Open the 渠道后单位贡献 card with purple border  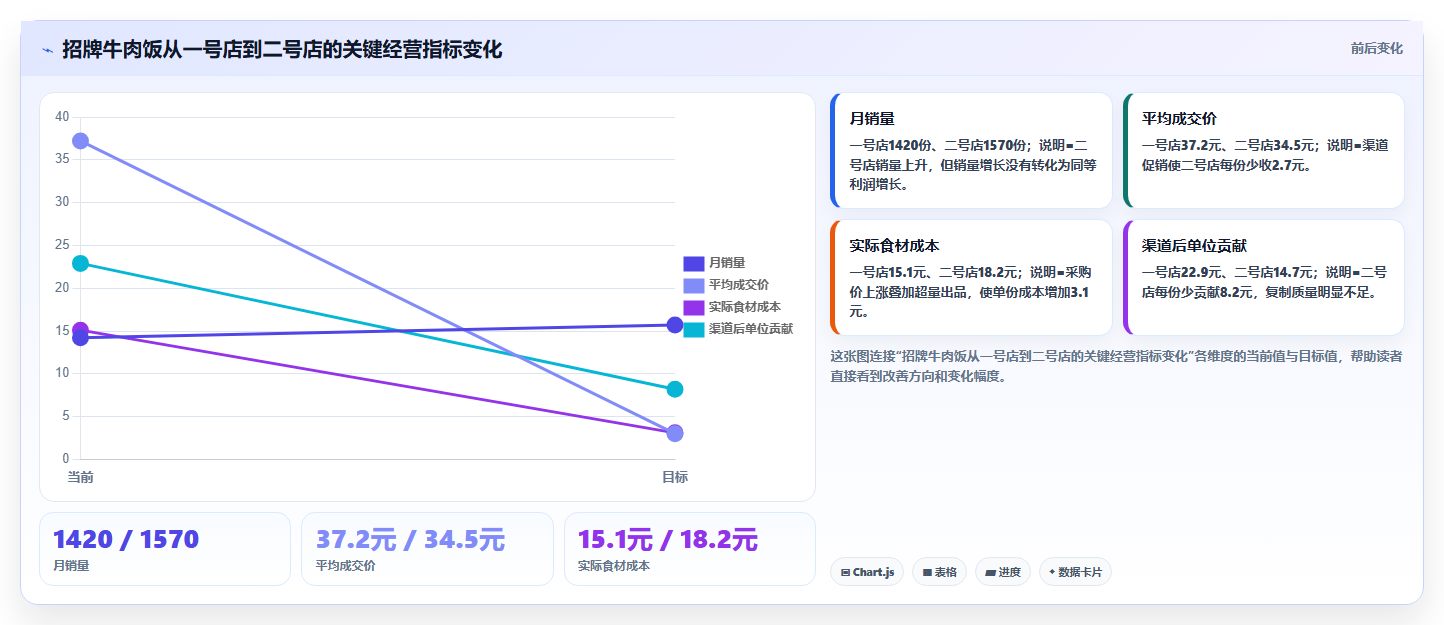[1264, 277]
